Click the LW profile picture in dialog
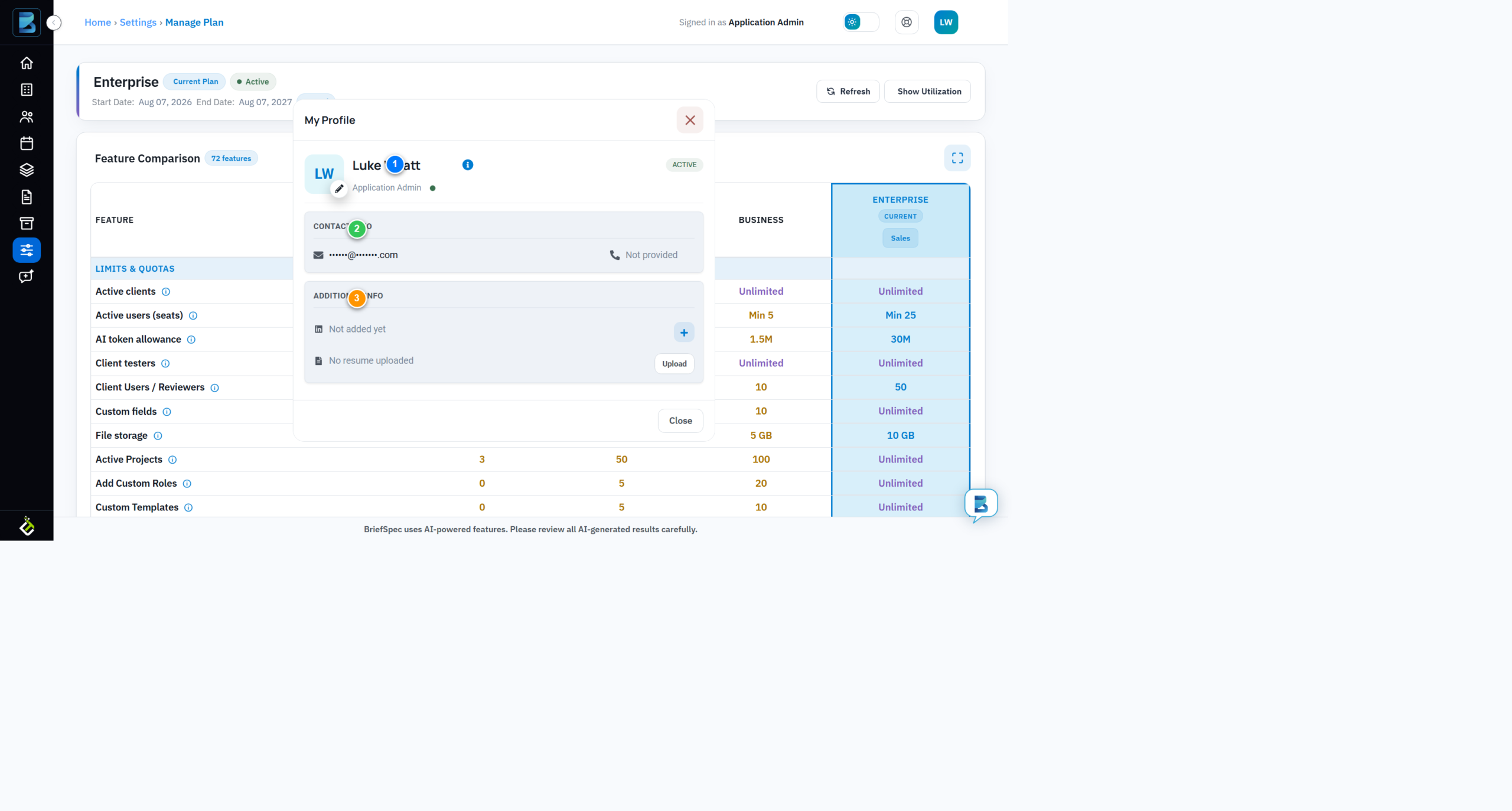Screen dimensions: 1512x811 point(324,174)
